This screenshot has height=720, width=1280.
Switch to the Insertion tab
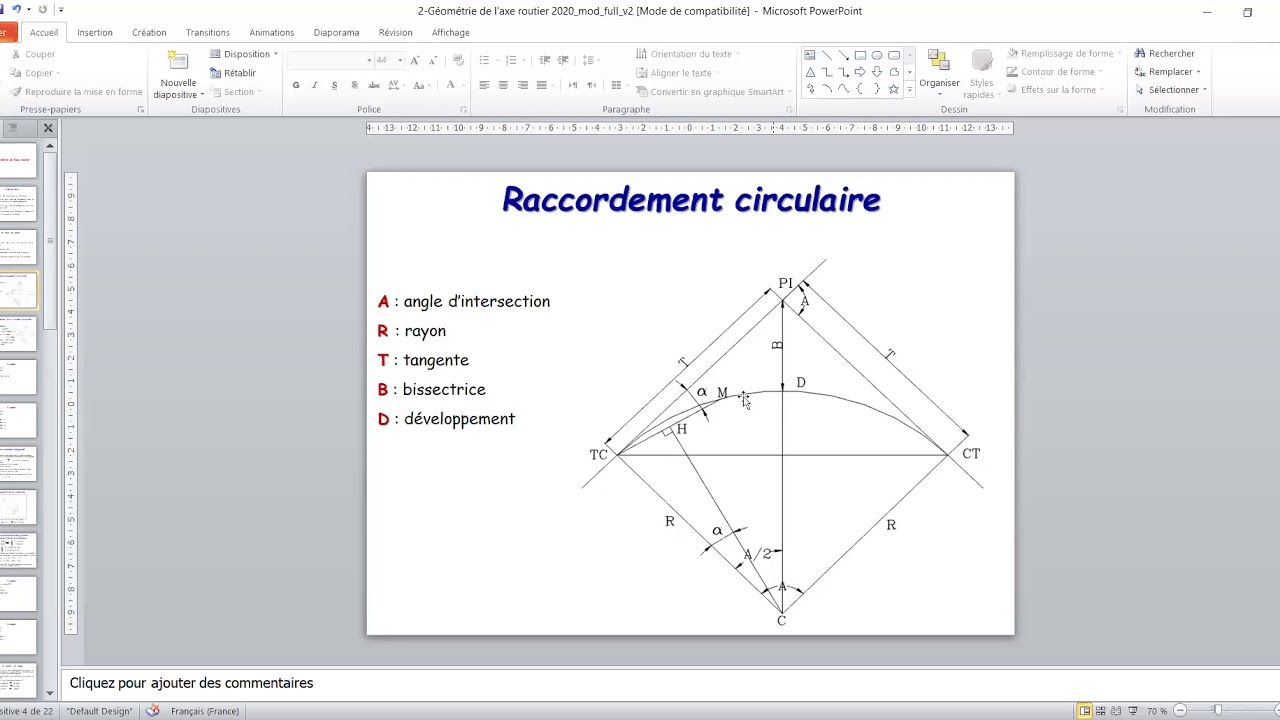[95, 32]
